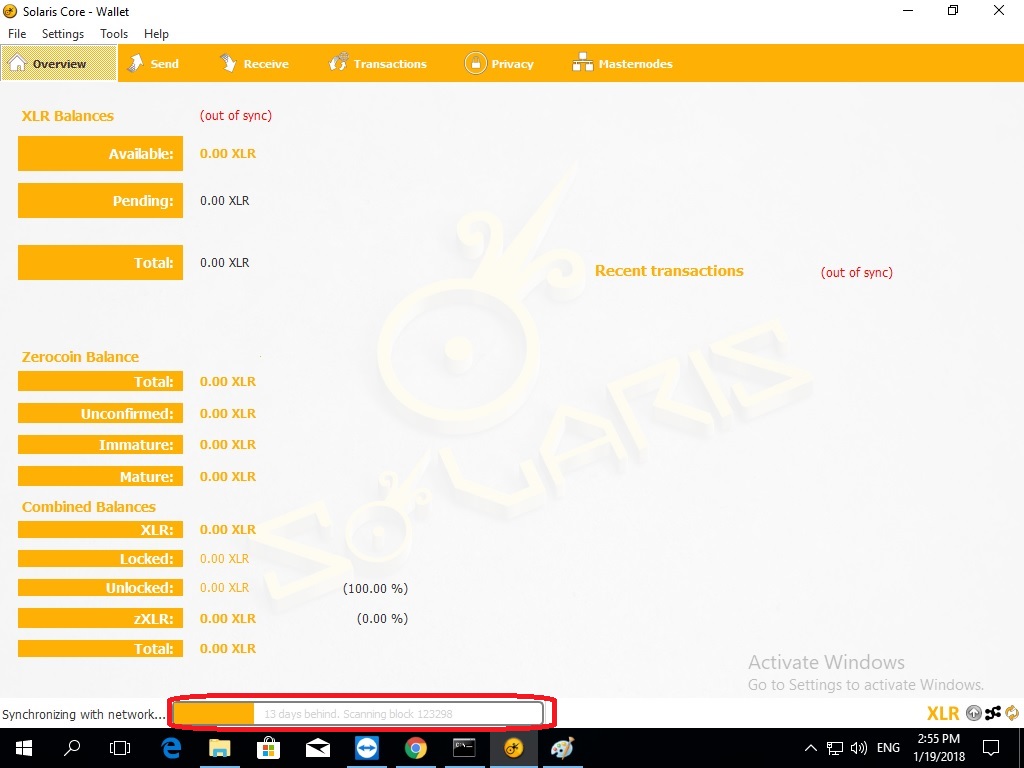
Task: Click the out of sync label beside Recent transactions
Action: pos(857,272)
